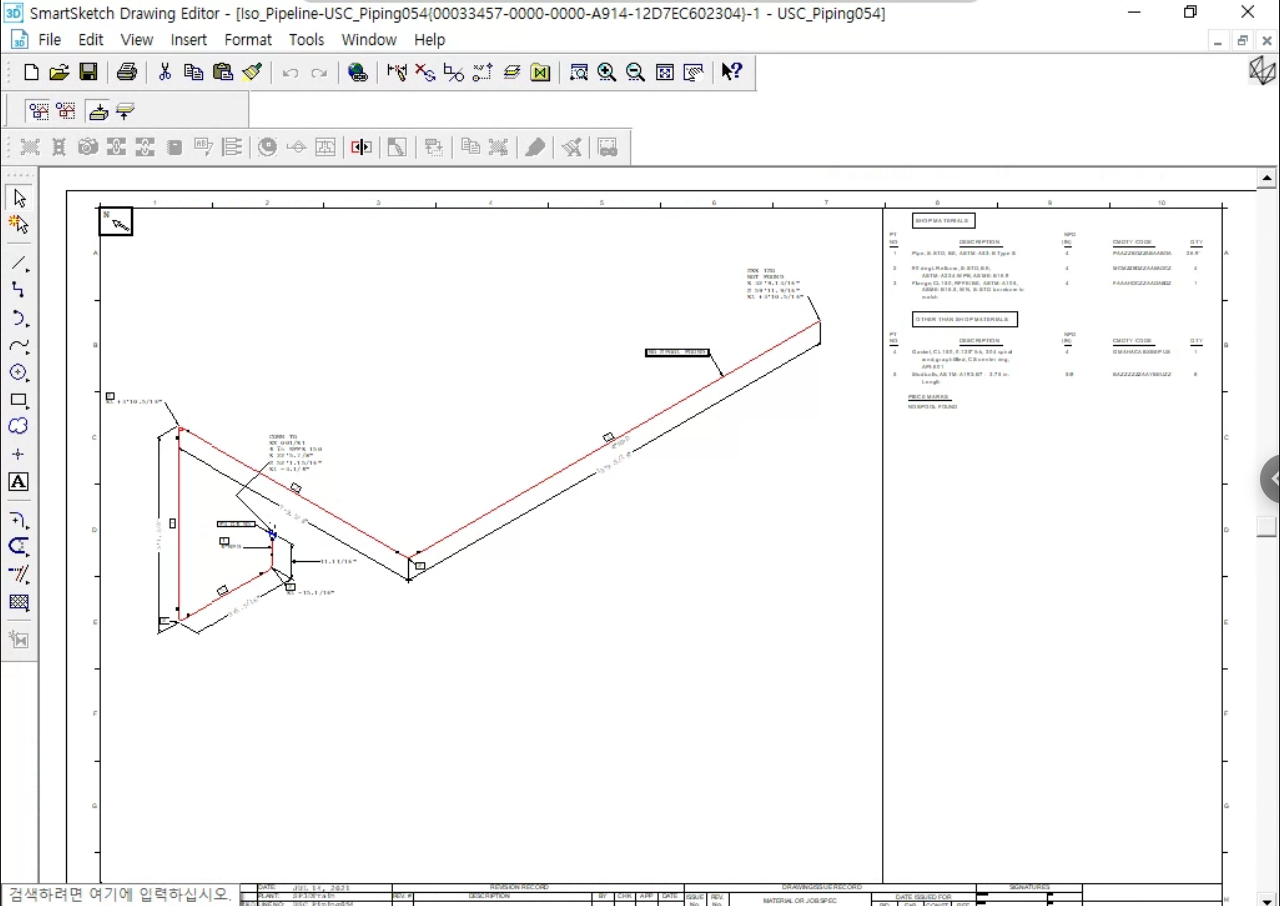Select the Rectangle drawing tool

click(x=19, y=400)
